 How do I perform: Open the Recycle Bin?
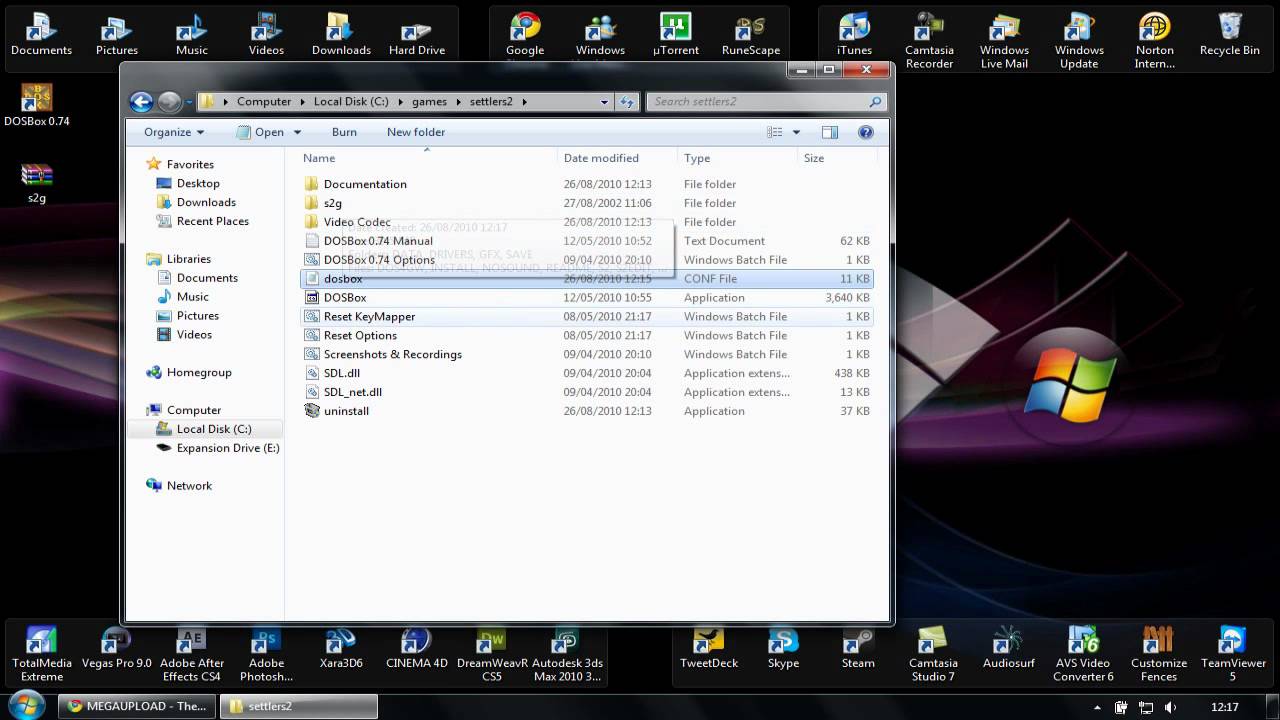coord(1230,35)
